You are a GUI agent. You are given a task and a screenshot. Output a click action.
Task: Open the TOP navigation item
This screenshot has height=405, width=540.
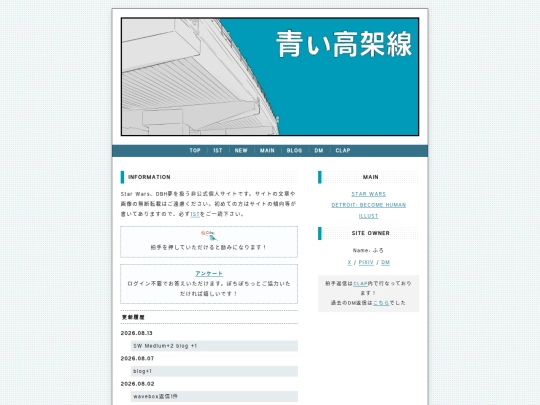[x=195, y=150]
